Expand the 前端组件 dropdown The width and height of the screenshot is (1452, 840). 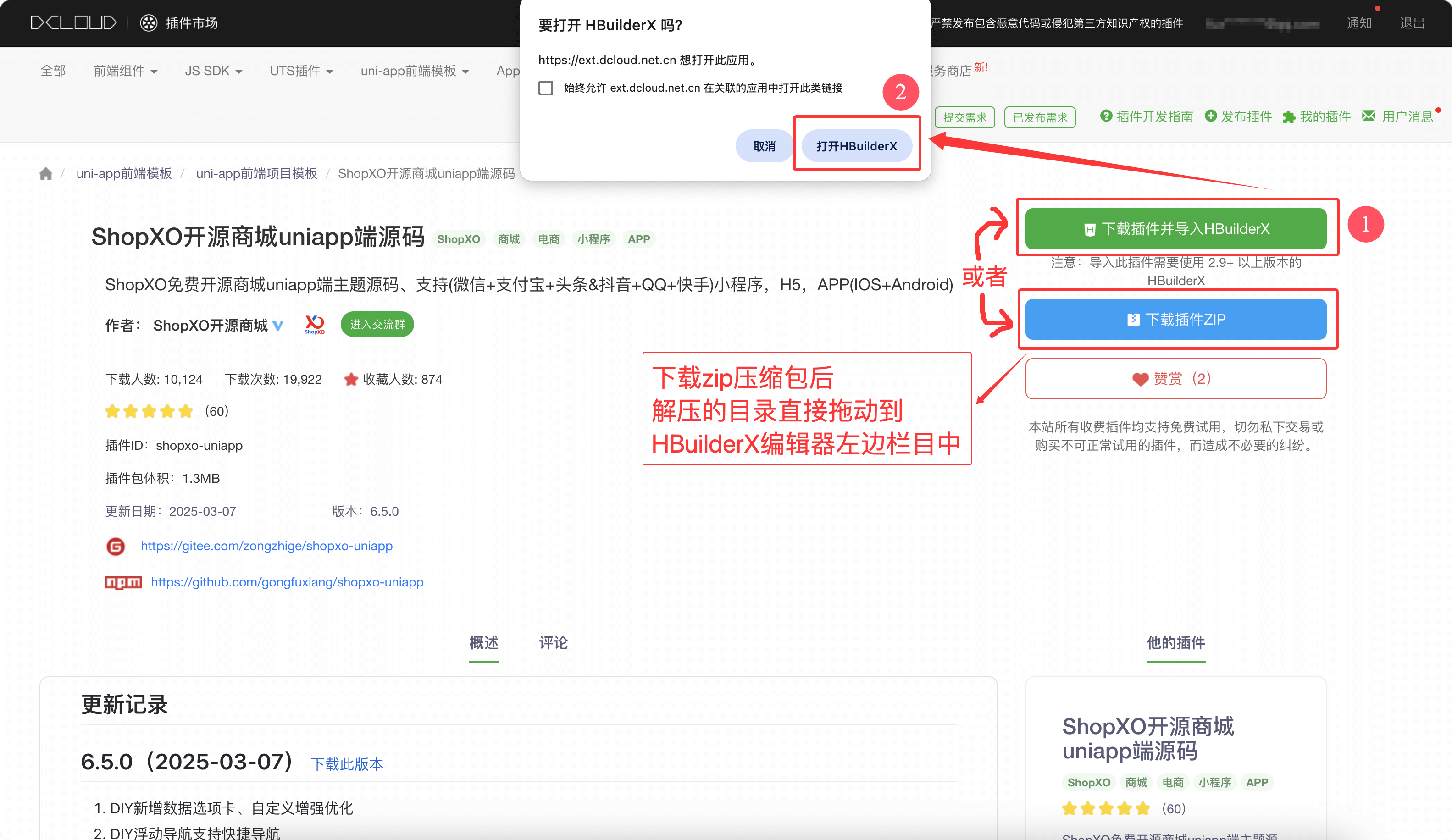point(126,71)
